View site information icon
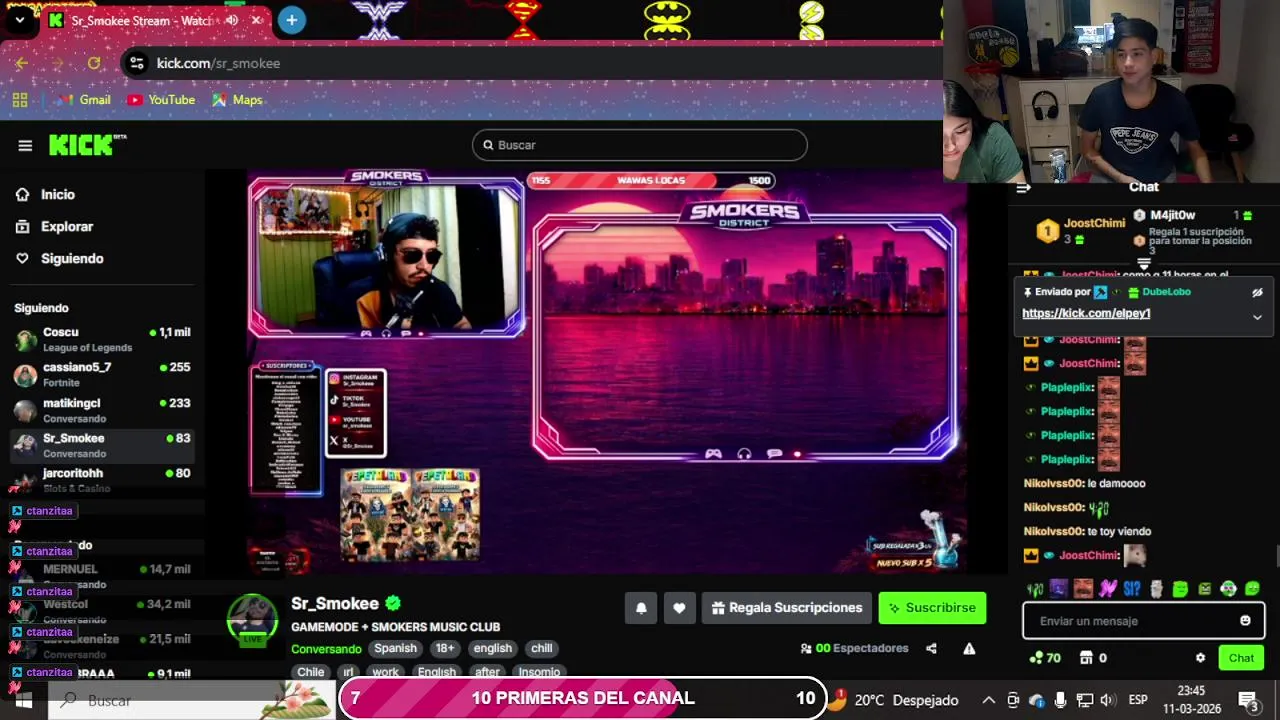The width and height of the screenshot is (1280, 720). [137, 63]
